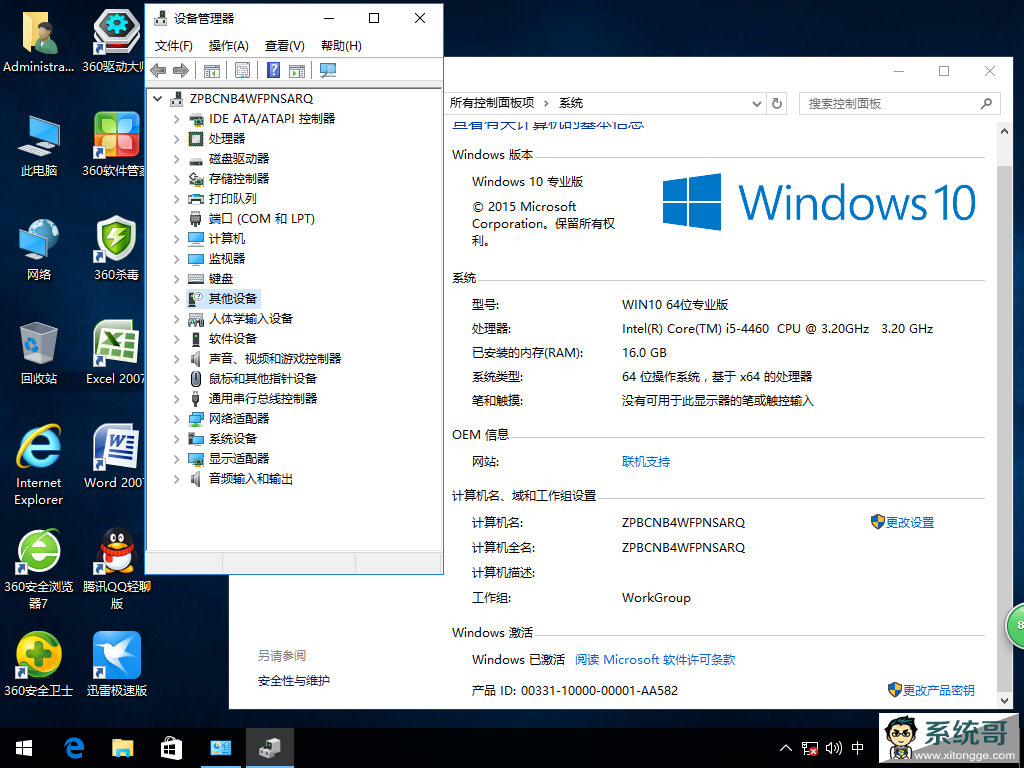Viewport: 1024px width, 768px height.
Task: Expand IDE ATA/ATAPI 控制器 node
Action: point(176,119)
